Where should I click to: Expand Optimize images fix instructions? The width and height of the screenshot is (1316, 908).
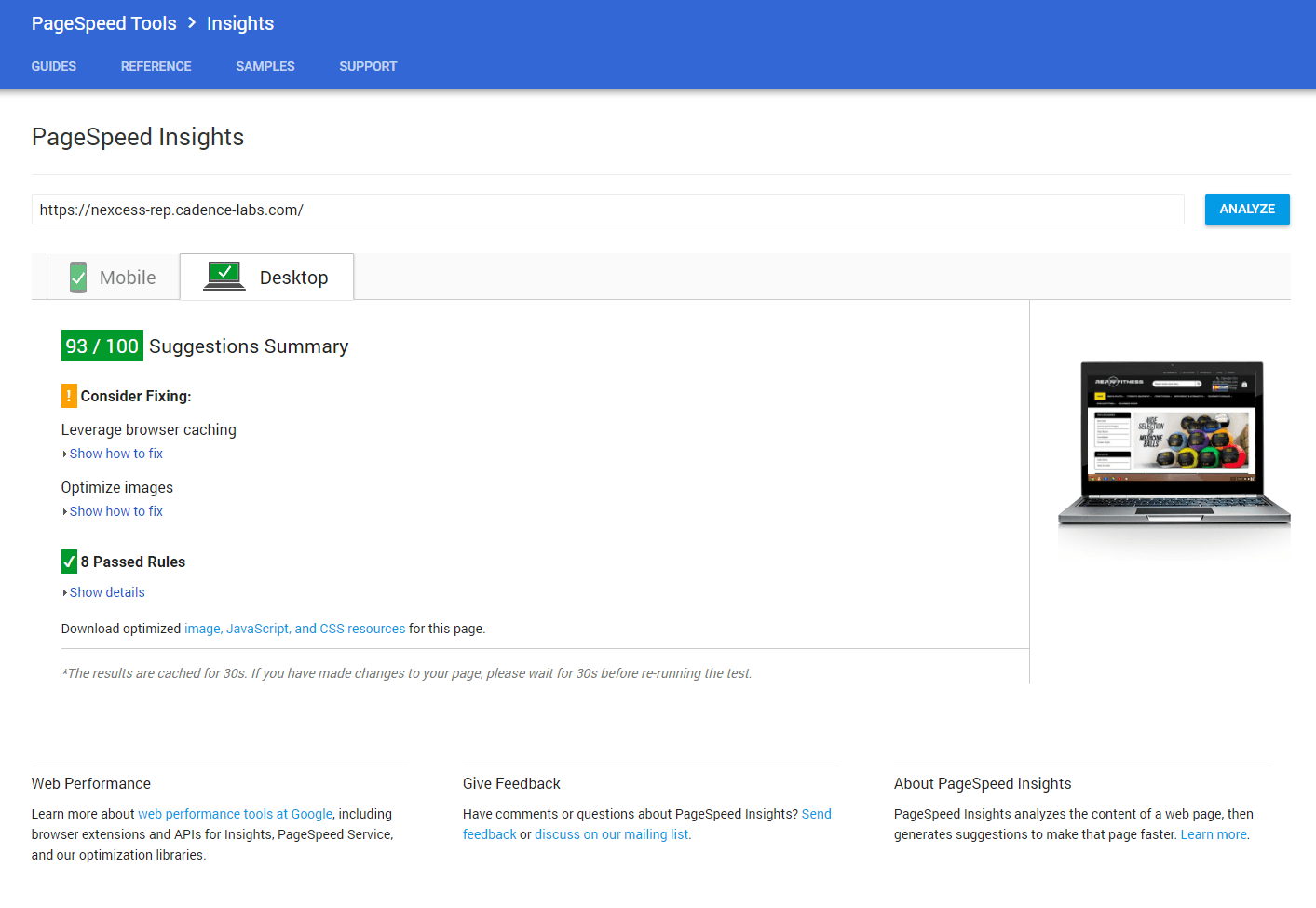[x=113, y=511]
